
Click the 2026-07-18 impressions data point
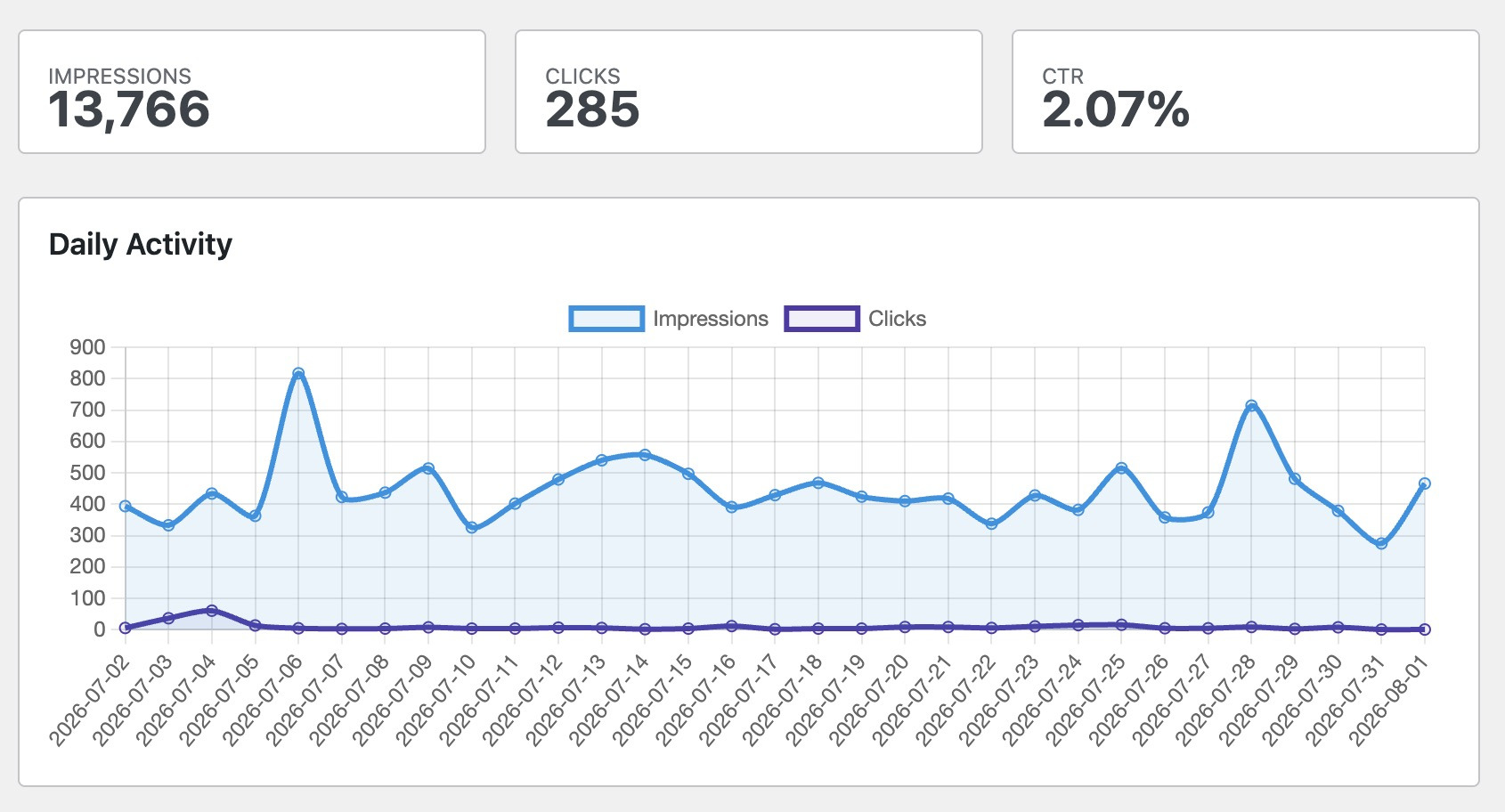[818, 483]
